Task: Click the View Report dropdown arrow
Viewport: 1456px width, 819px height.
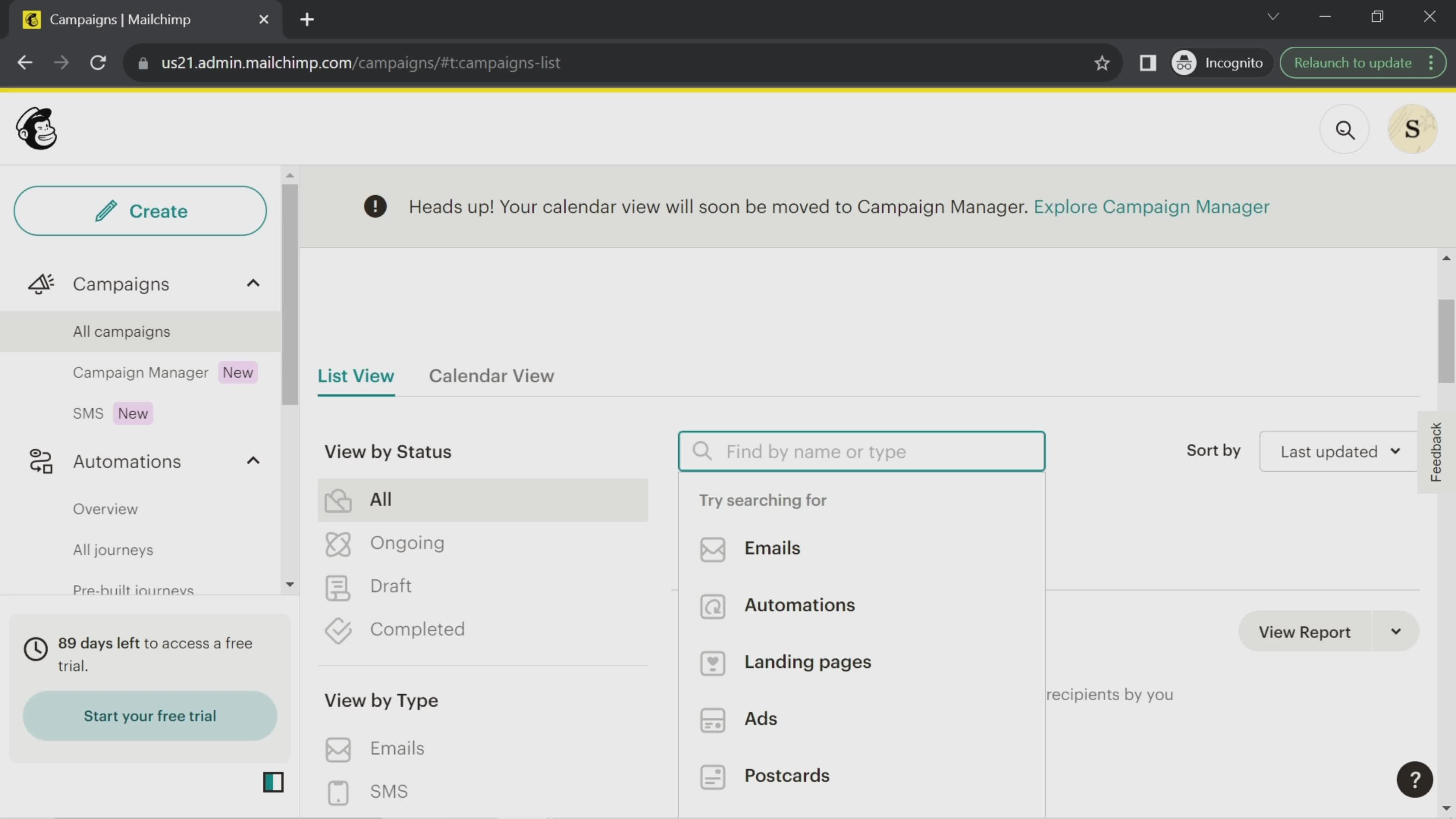Action: pos(1396,631)
